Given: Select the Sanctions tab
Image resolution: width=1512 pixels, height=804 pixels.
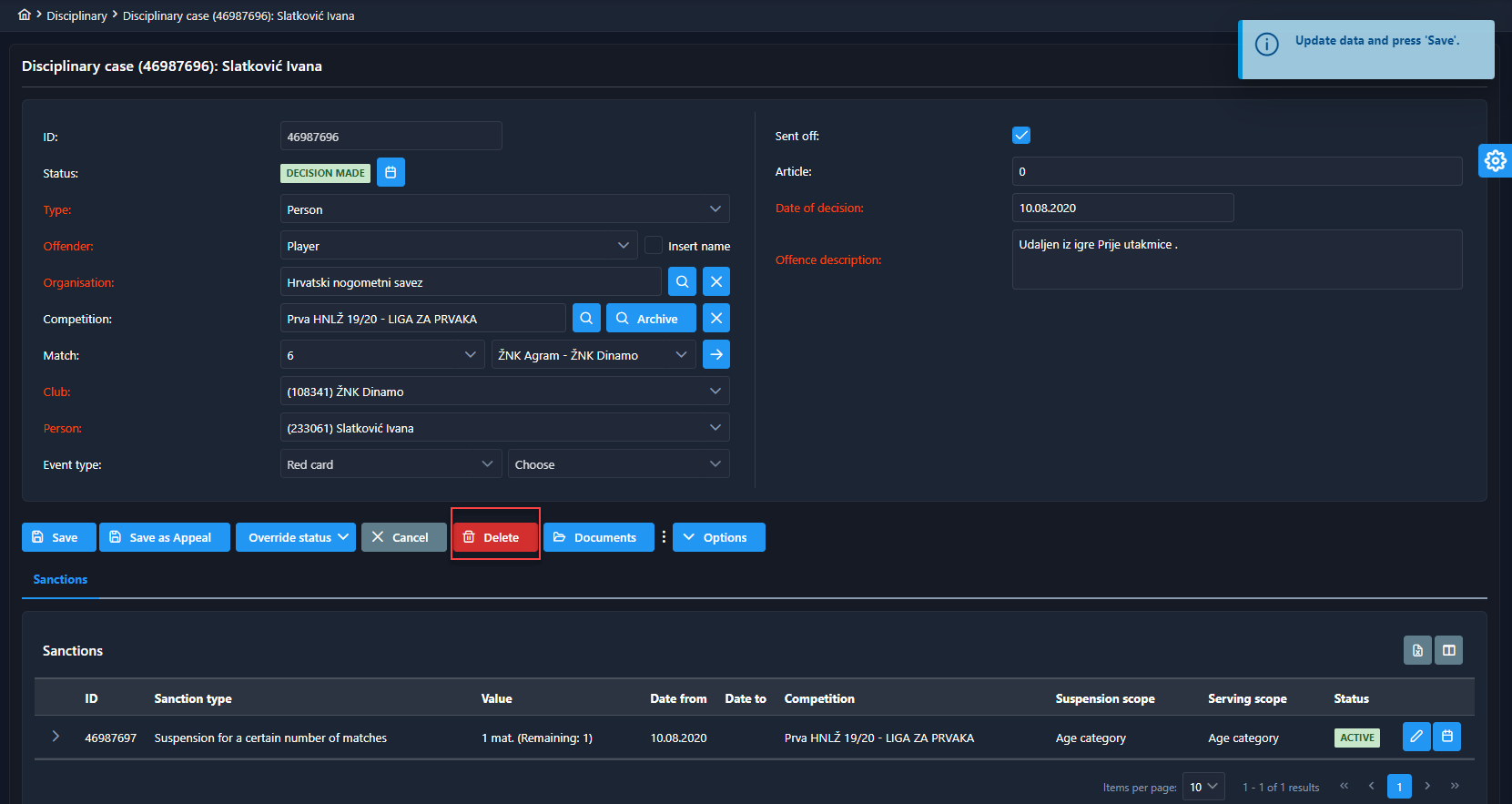Looking at the screenshot, I should (60, 579).
